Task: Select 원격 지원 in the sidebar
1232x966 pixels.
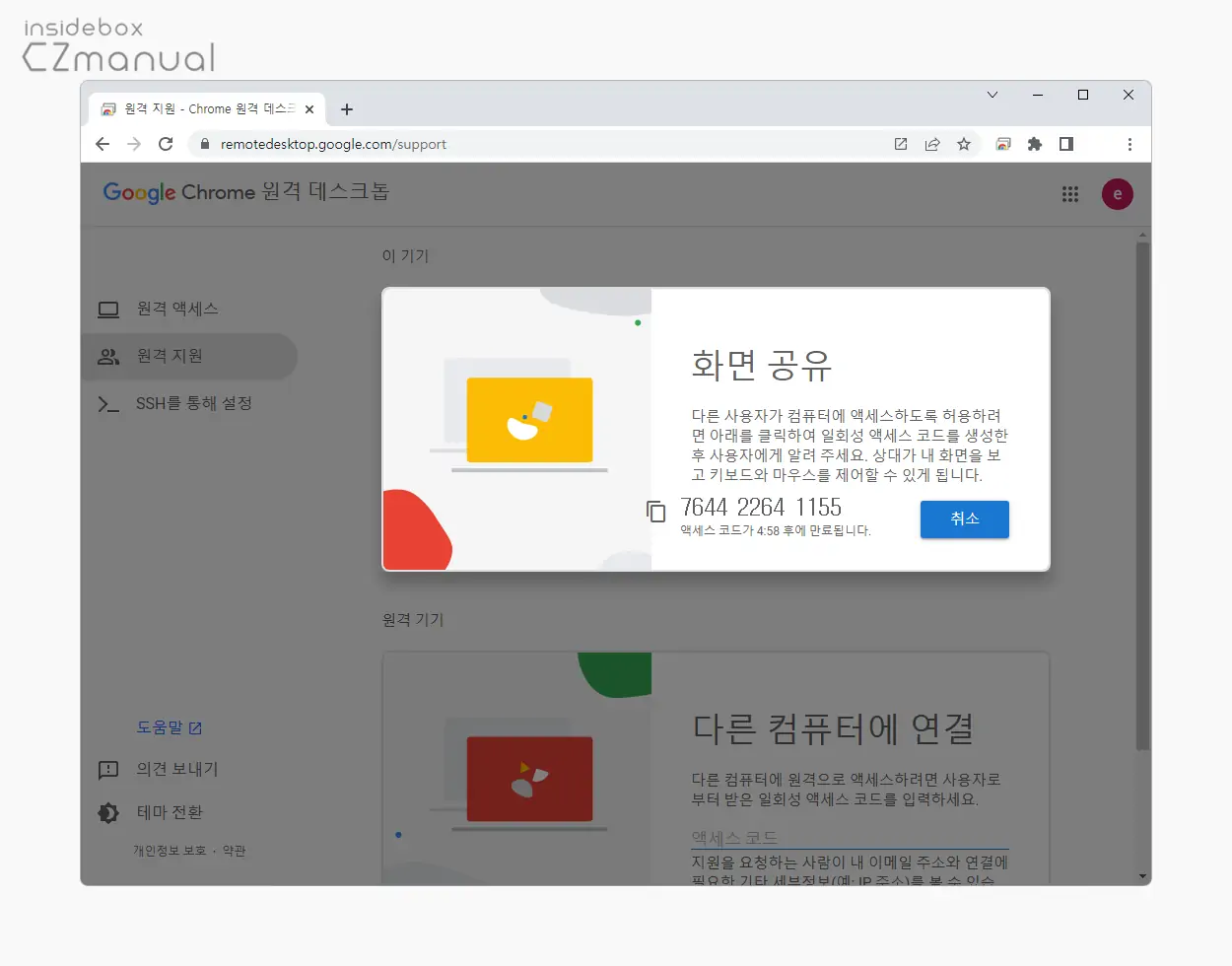Action: (189, 356)
